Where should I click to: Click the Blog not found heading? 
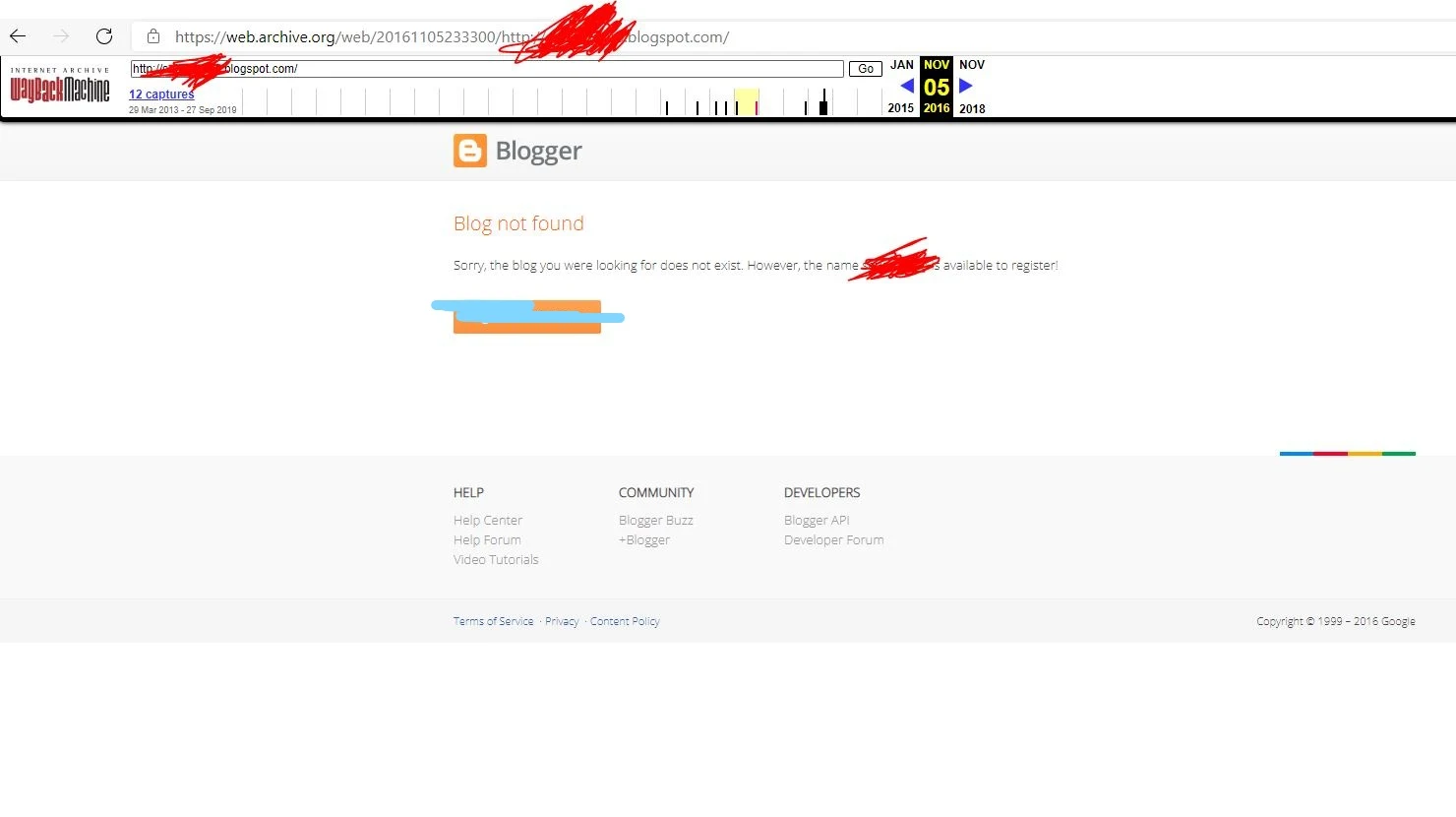(x=518, y=223)
